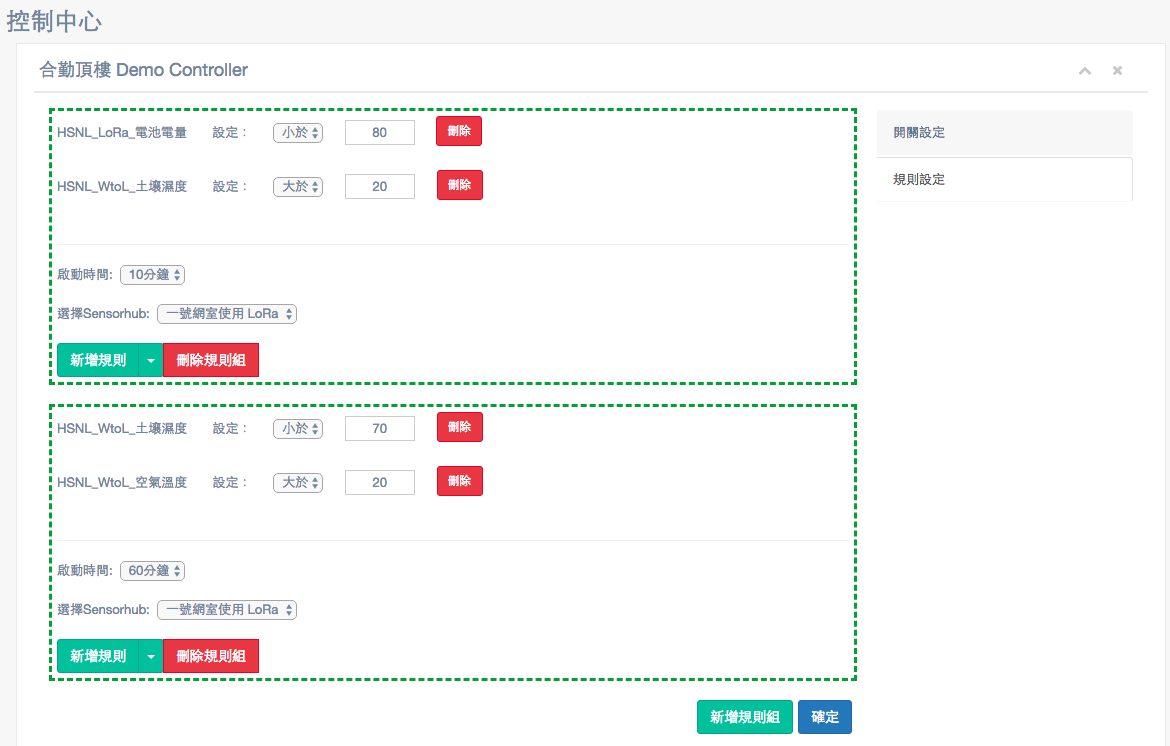
Task: Delete the HSNL_LoRa_電池電量 rule
Action: pos(459,131)
